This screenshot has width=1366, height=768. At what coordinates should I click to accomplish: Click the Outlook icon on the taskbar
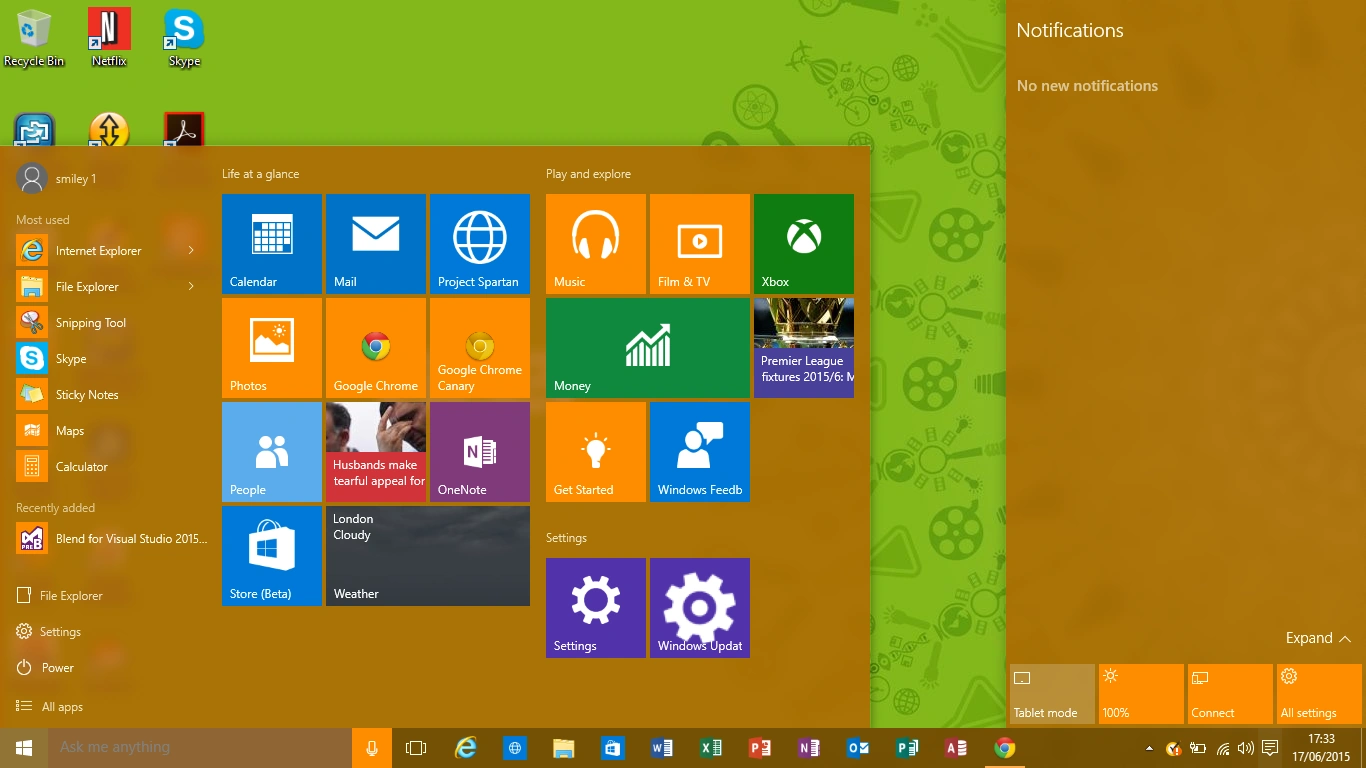tap(858, 748)
